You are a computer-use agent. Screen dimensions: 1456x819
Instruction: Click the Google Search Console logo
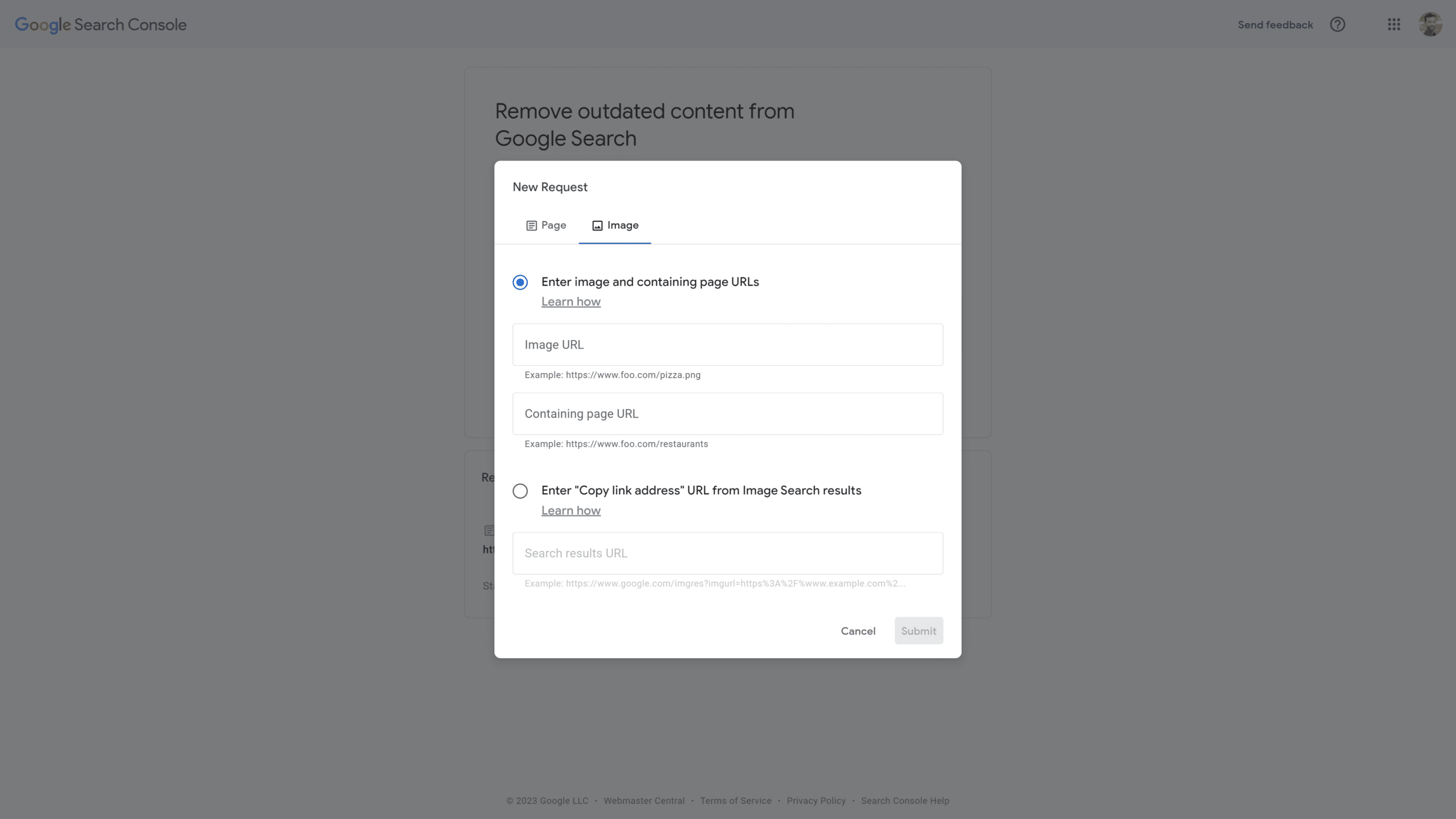point(101,24)
